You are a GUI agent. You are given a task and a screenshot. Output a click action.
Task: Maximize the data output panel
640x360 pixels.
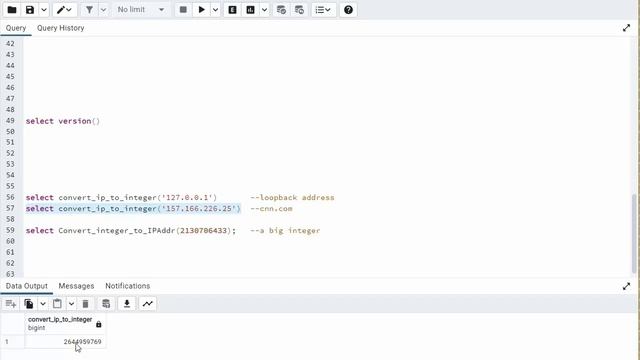(627, 286)
